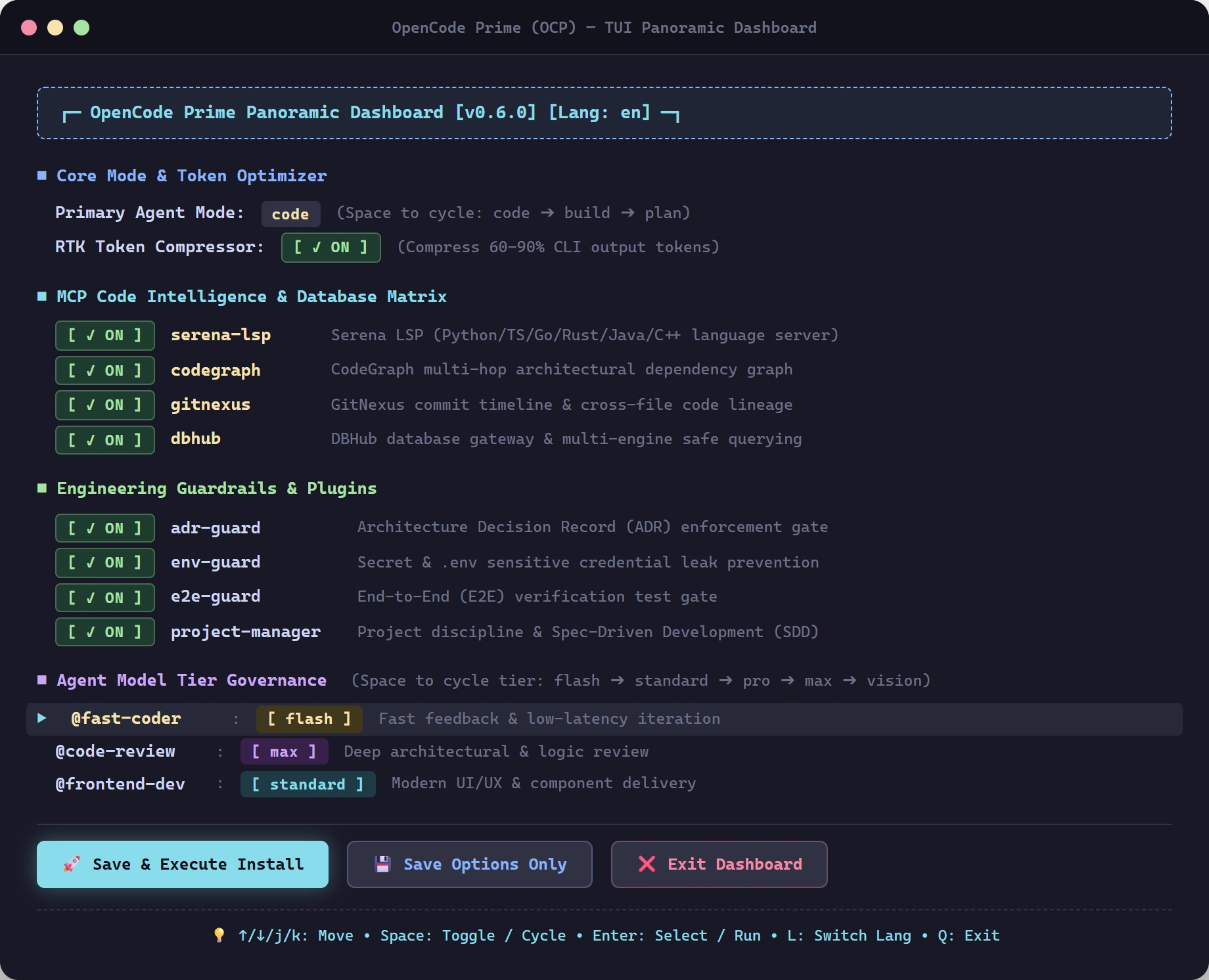Click the Core Mode & Token Optimizer heading
This screenshot has width=1209, height=980.
tap(191, 176)
